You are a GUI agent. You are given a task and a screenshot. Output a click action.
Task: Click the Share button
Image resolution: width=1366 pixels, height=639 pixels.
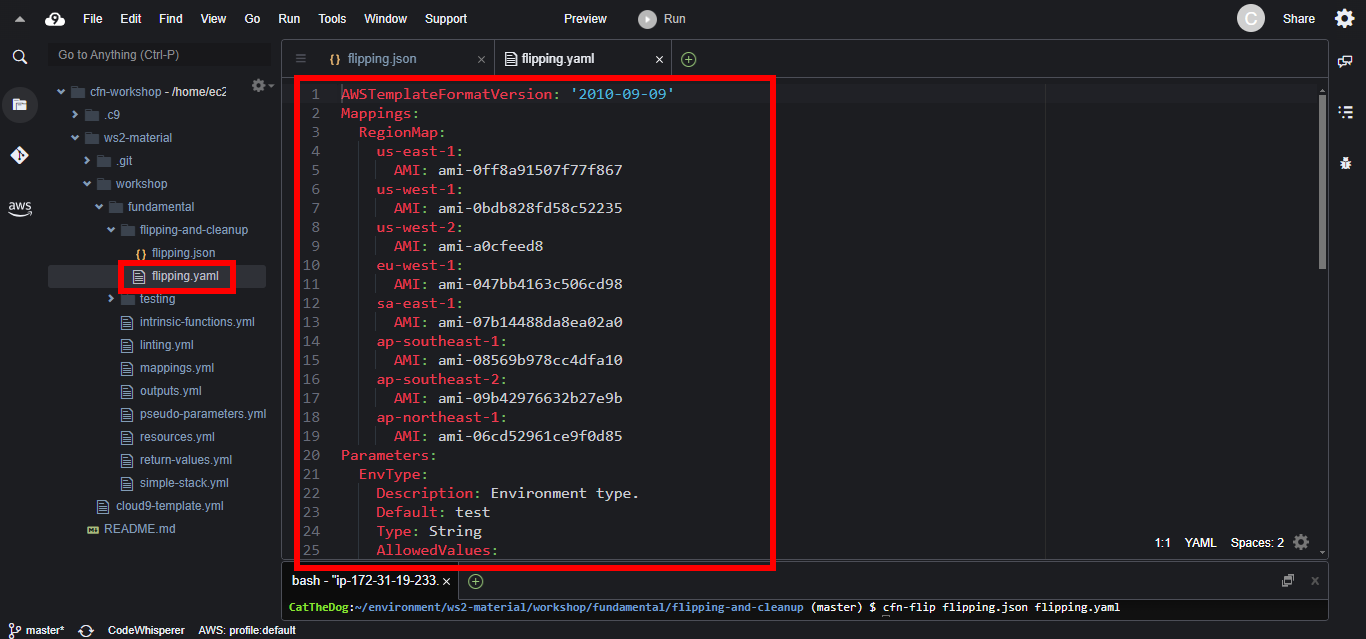[x=1298, y=19]
